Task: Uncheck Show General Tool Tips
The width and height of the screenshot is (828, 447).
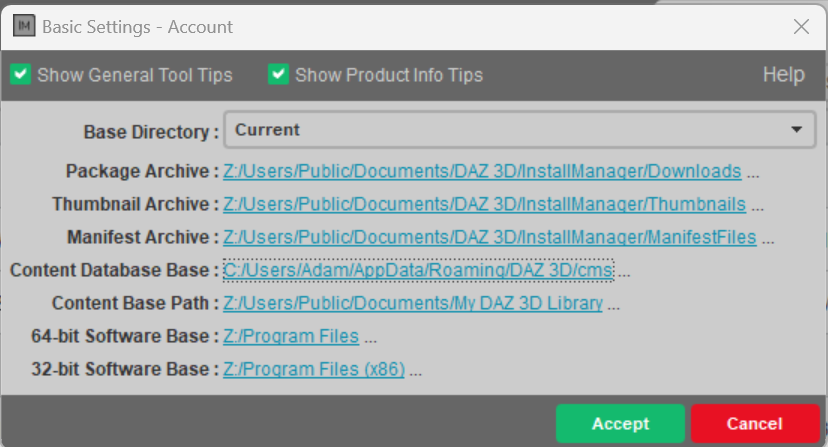Action: [x=20, y=75]
